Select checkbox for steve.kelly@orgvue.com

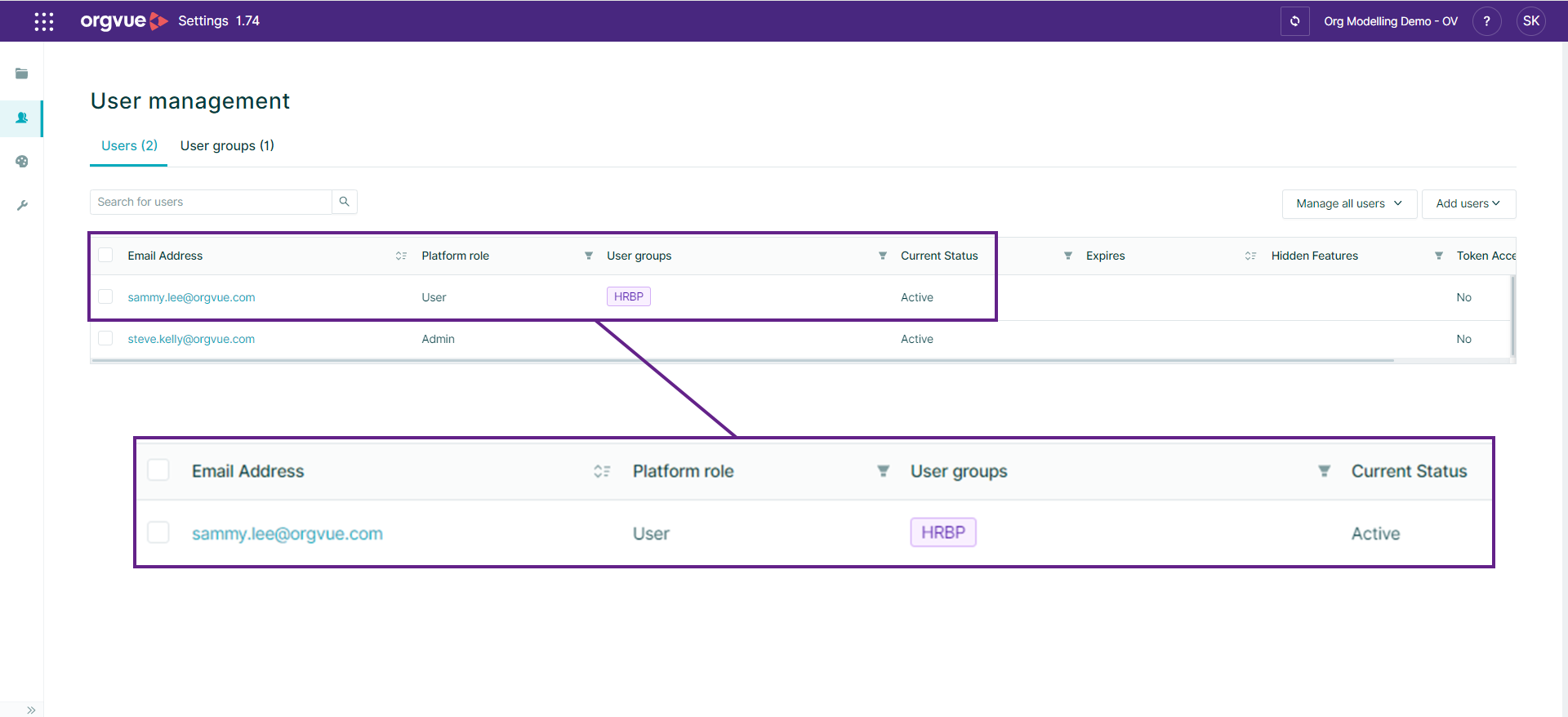click(105, 338)
